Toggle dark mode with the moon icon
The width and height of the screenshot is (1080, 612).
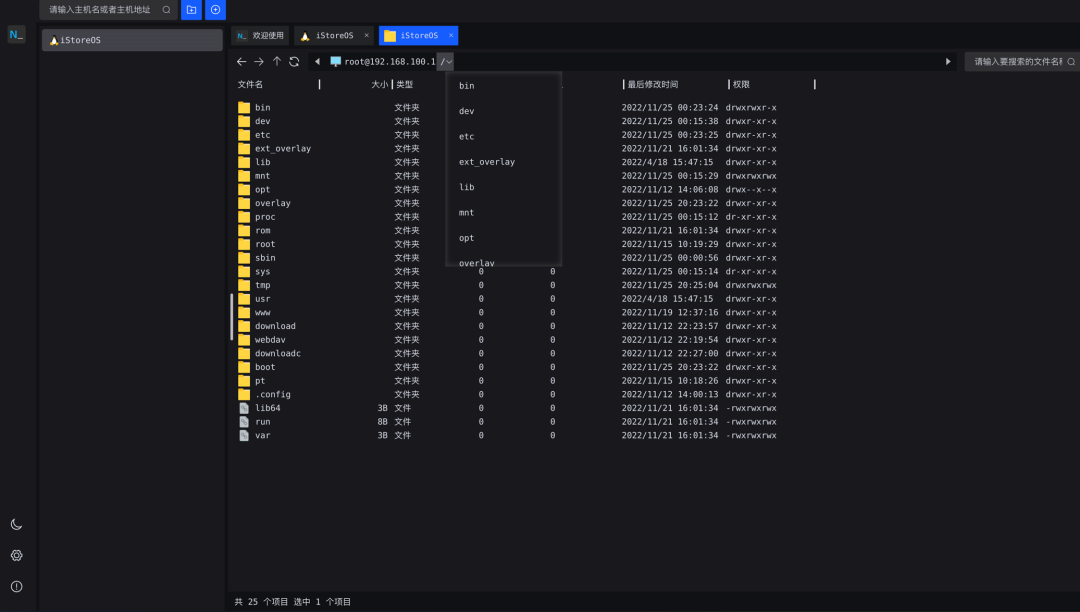(x=17, y=525)
